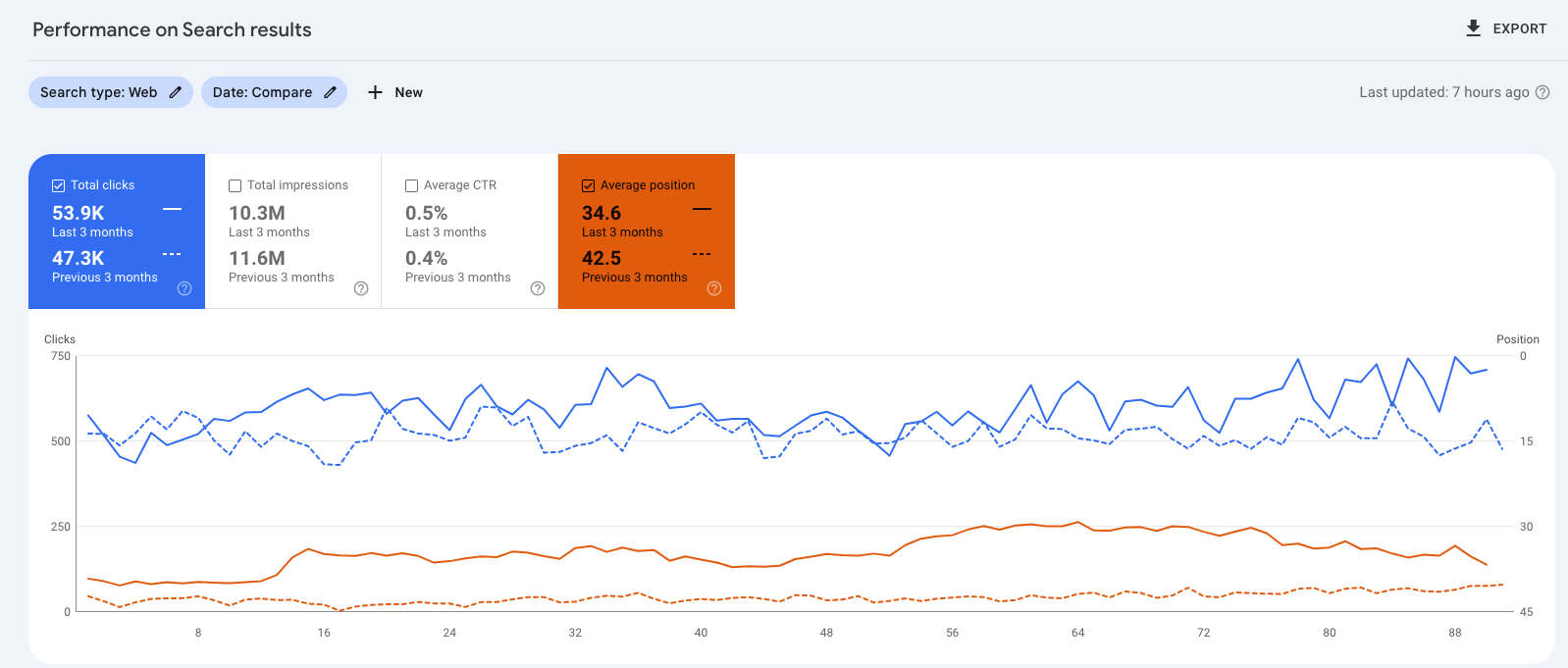Image resolution: width=1568 pixels, height=668 pixels.
Task: Open help icon in Total clicks card
Action: coord(184,288)
